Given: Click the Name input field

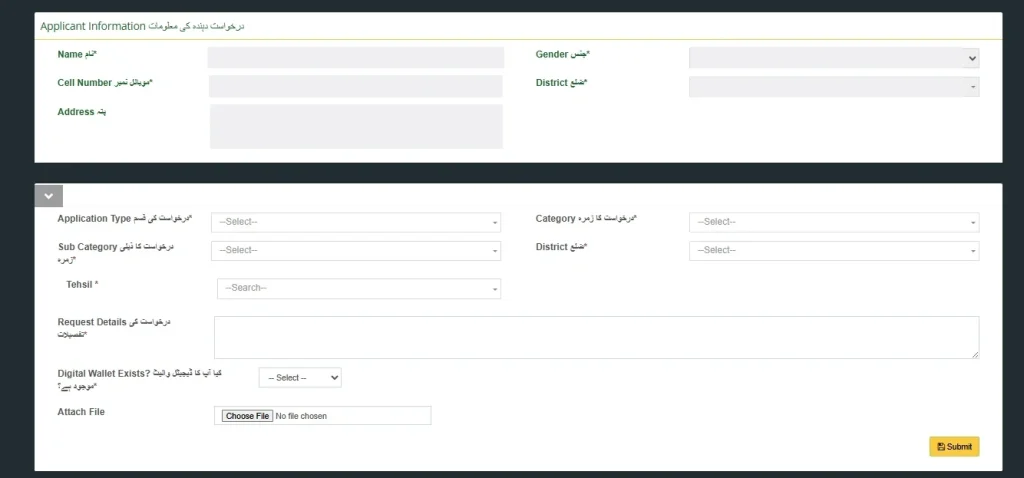Looking at the screenshot, I should [355, 58].
